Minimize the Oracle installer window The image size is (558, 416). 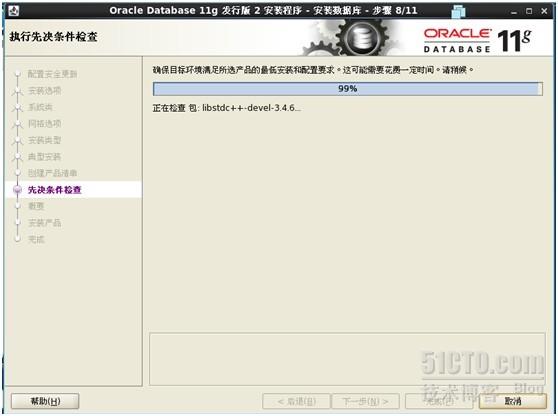point(514,11)
